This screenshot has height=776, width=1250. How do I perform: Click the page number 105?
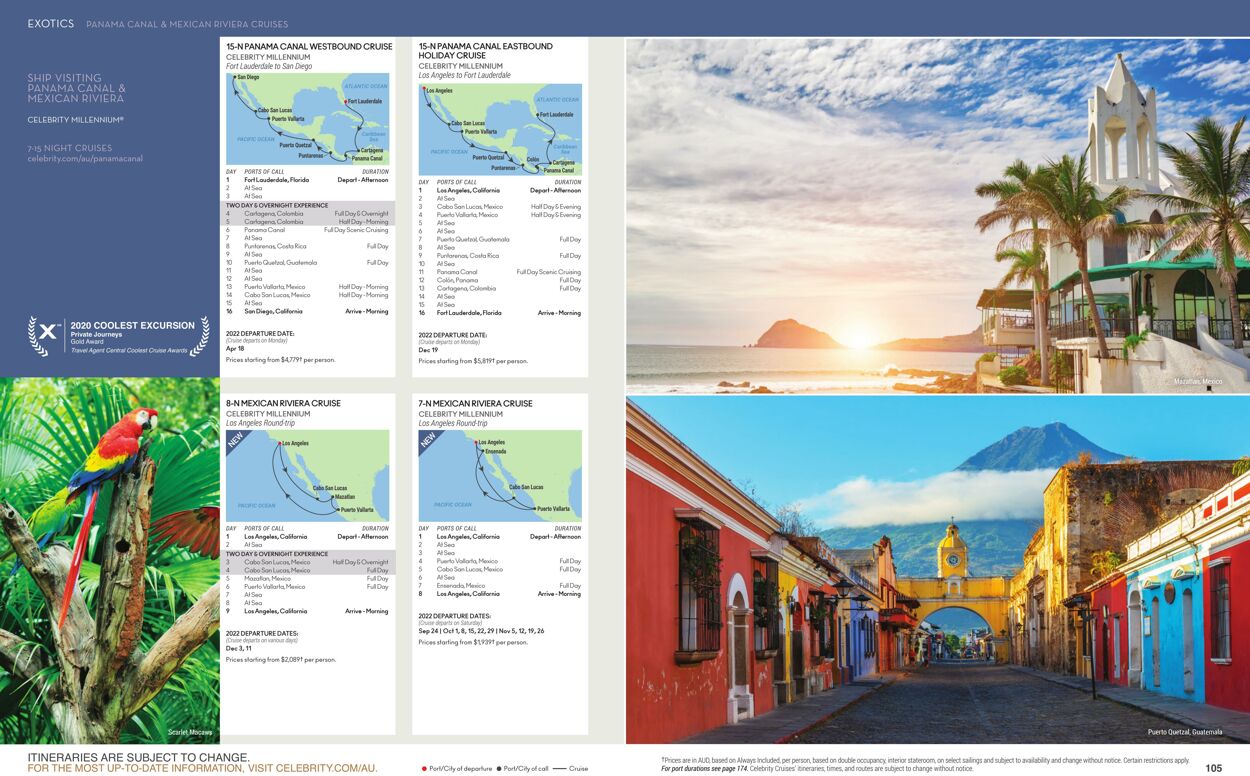pos(1213,768)
